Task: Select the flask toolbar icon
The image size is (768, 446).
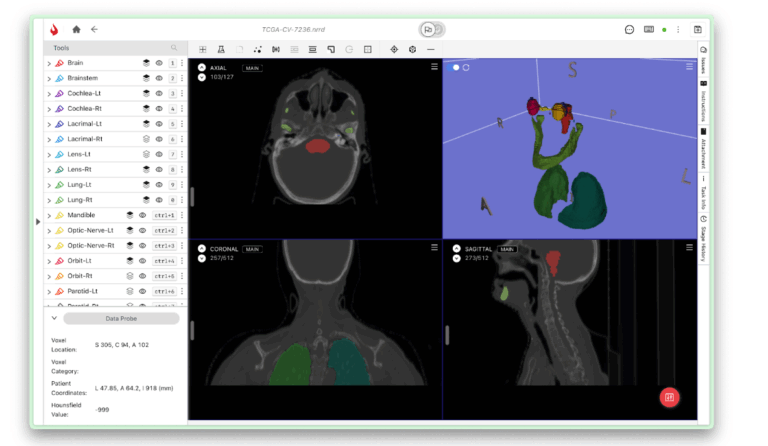Action: [221, 49]
